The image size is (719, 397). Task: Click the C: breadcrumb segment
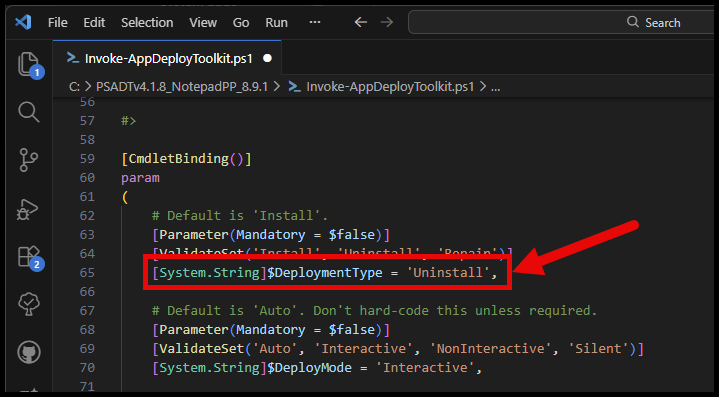pyautogui.click(x=74, y=87)
